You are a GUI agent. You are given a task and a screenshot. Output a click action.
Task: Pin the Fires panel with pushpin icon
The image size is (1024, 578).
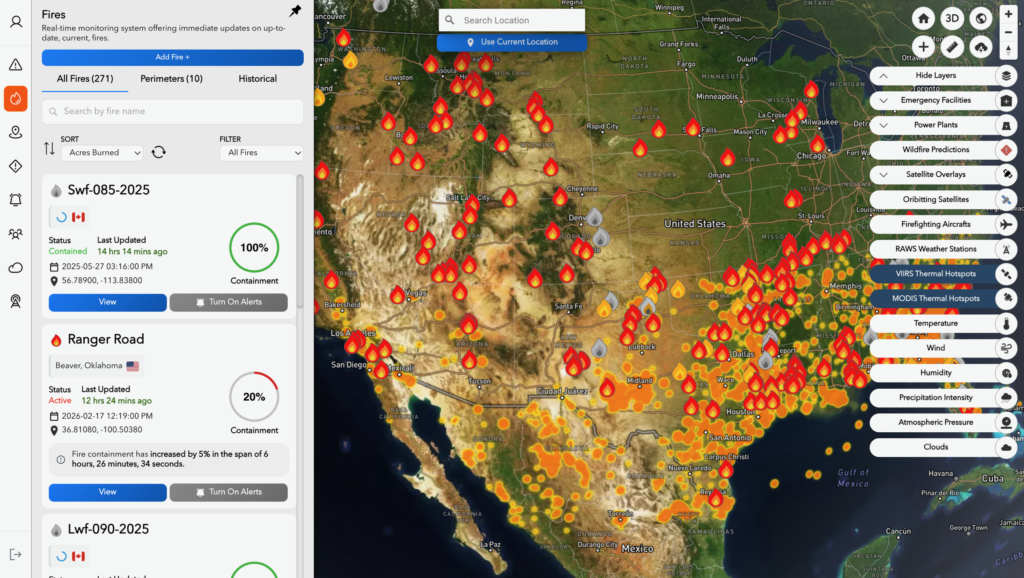(295, 11)
